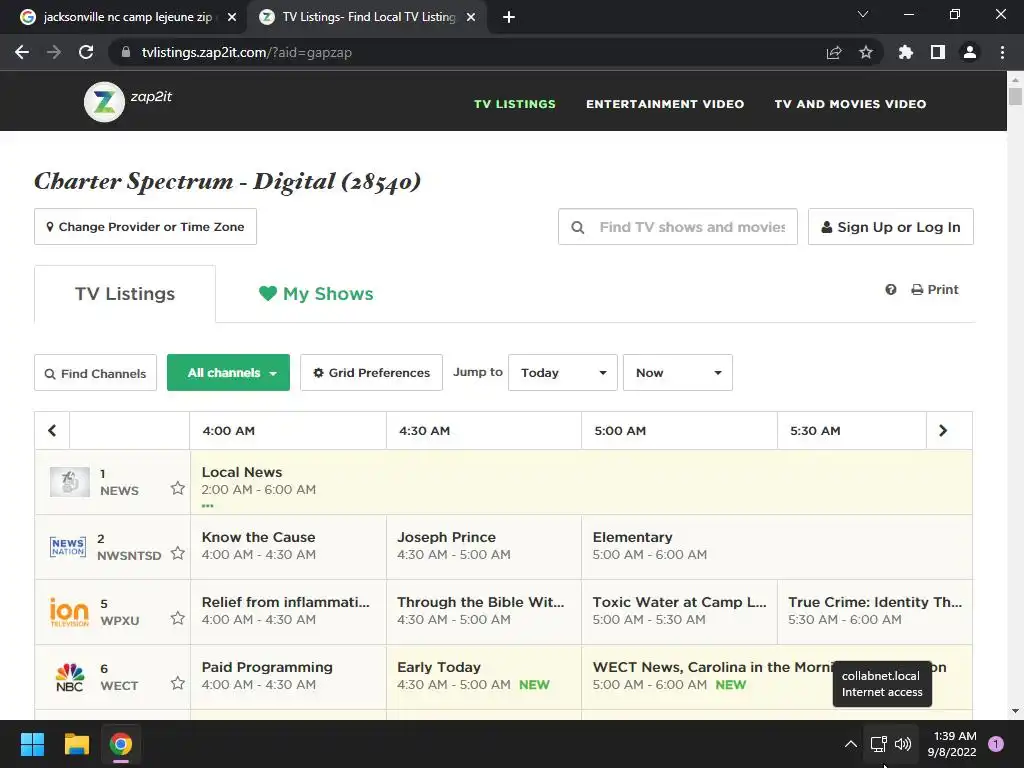Open ENTERTAINMENT VIDEO navigation item

point(665,104)
